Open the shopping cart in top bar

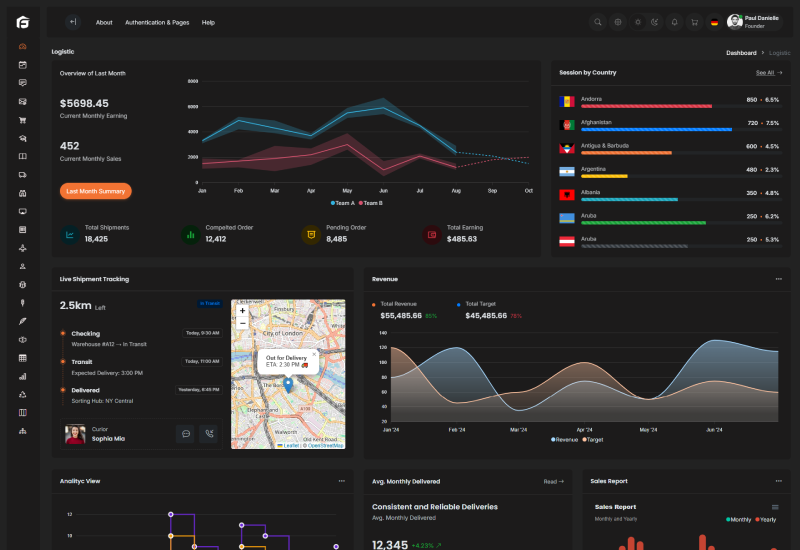pyautogui.click(x=694, y=22)
